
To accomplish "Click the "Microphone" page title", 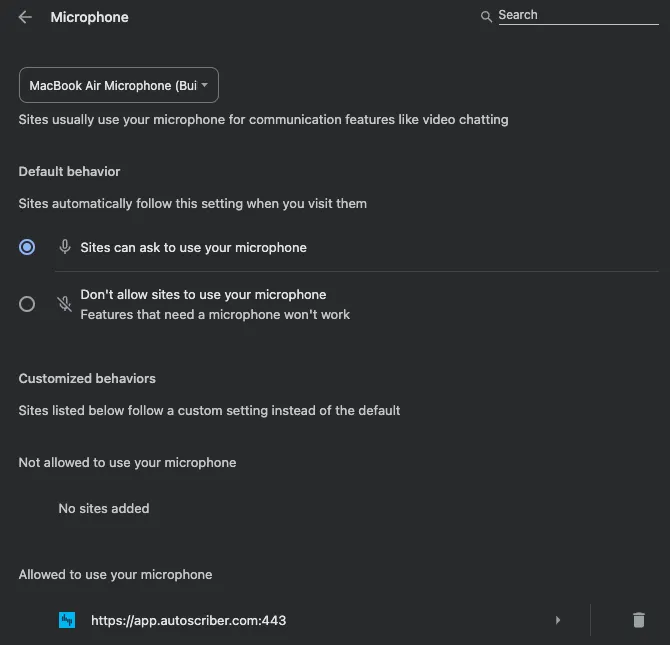I will (x=89, y=17).
